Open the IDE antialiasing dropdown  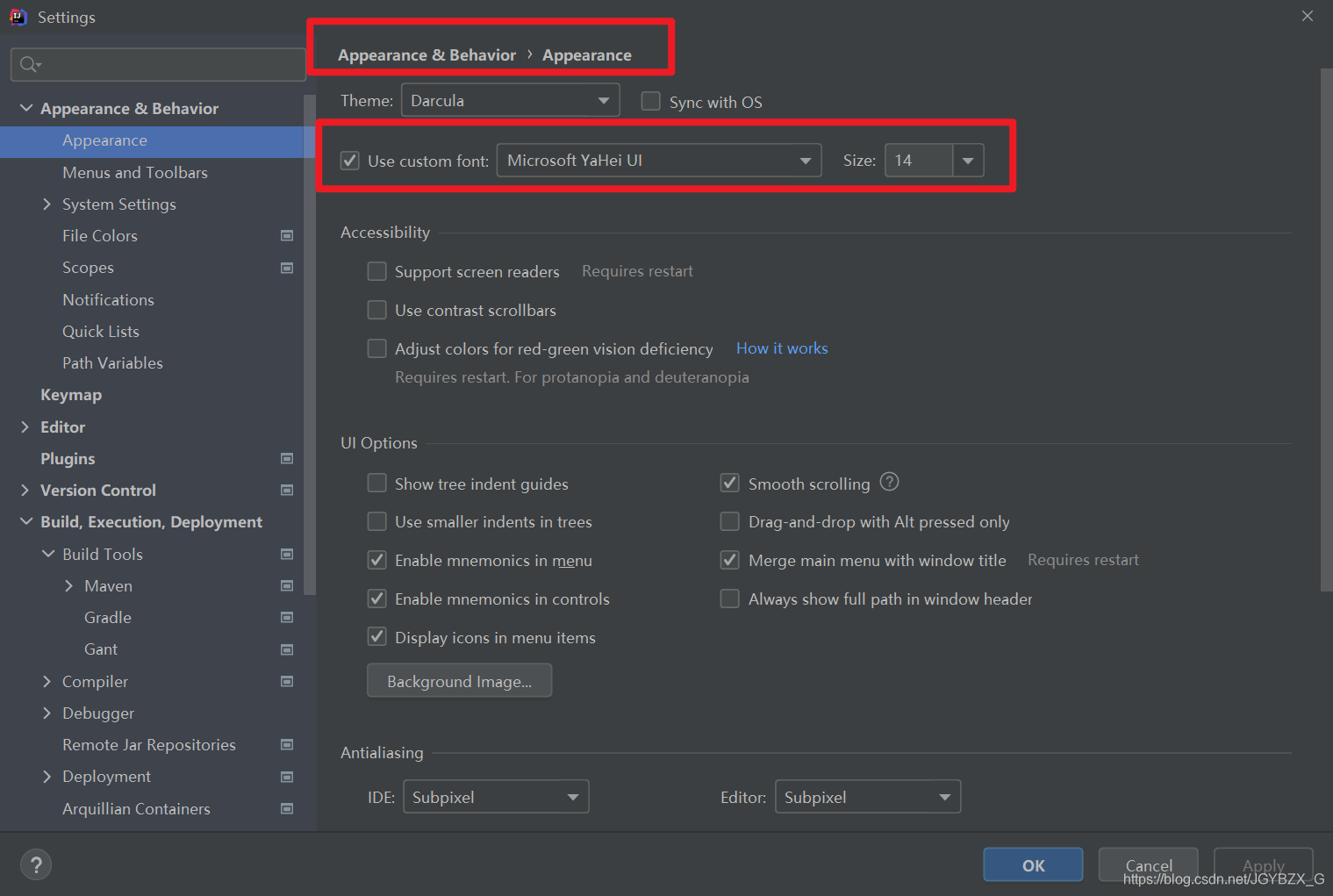pyautogui.click(x=496, y=797)
